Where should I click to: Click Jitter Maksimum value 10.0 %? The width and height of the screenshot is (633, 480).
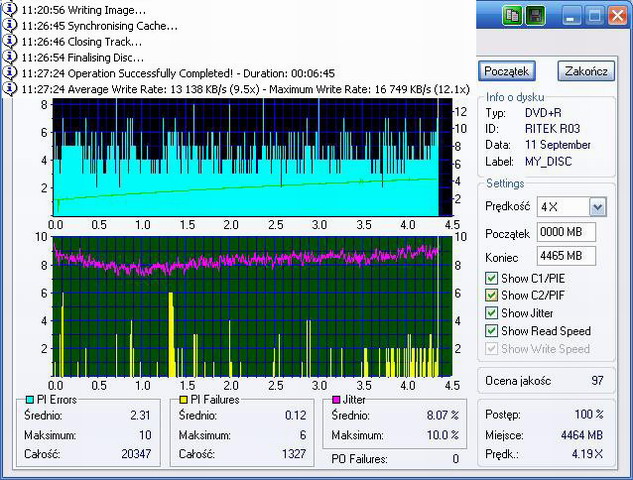442,435
